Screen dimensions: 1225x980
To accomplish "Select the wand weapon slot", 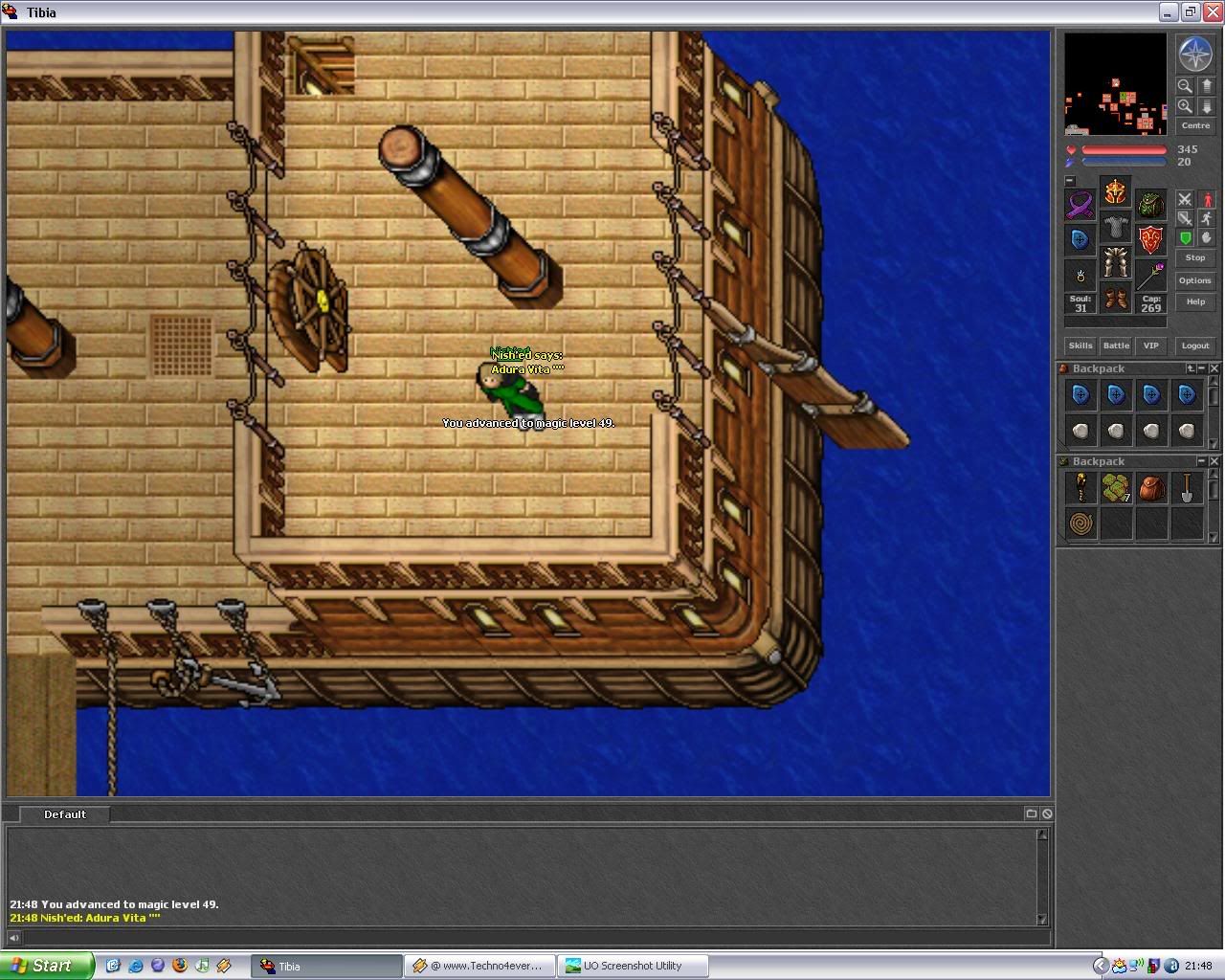I will pos(1151,276).
